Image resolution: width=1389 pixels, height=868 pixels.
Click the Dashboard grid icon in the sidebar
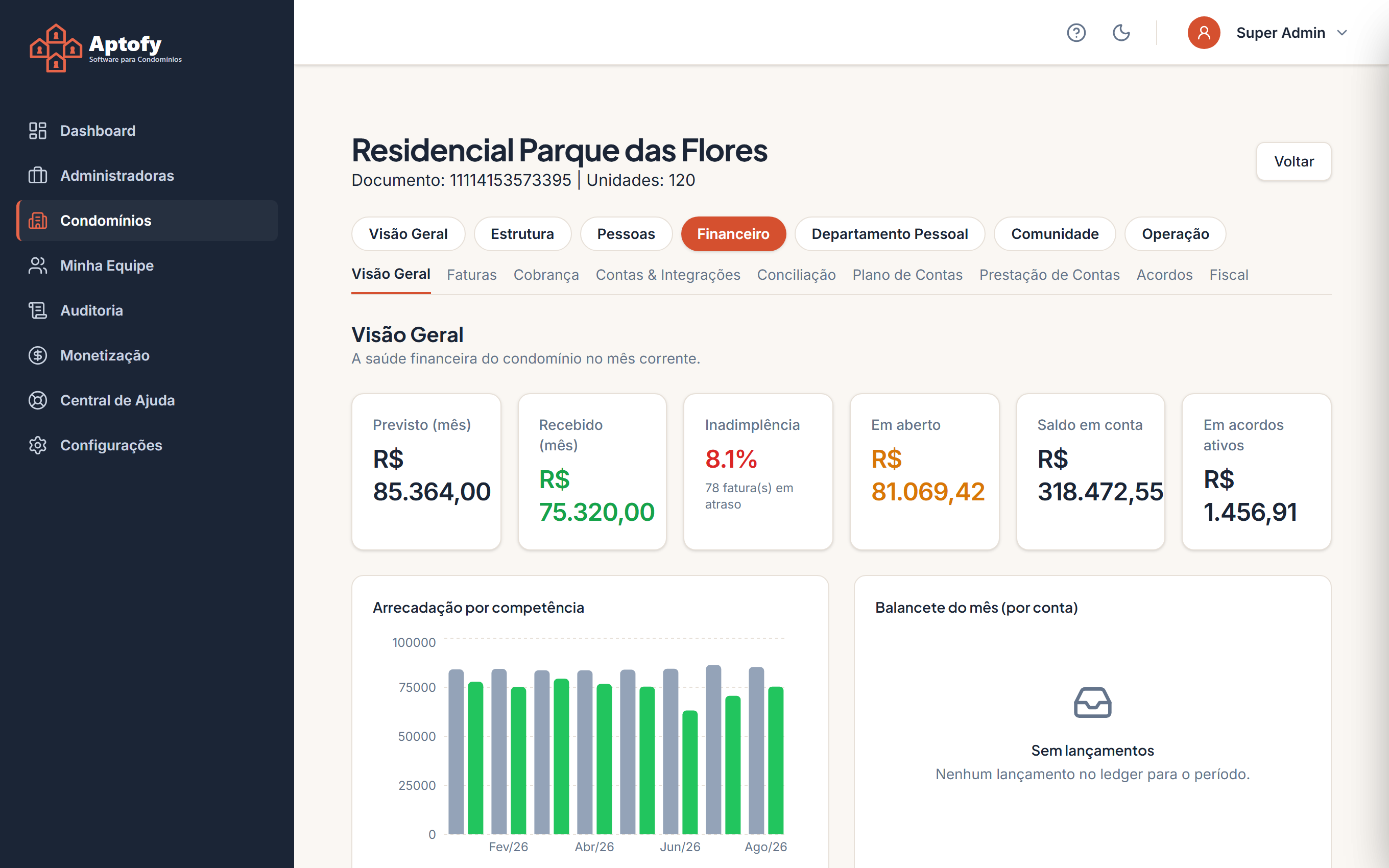[38, 131]
